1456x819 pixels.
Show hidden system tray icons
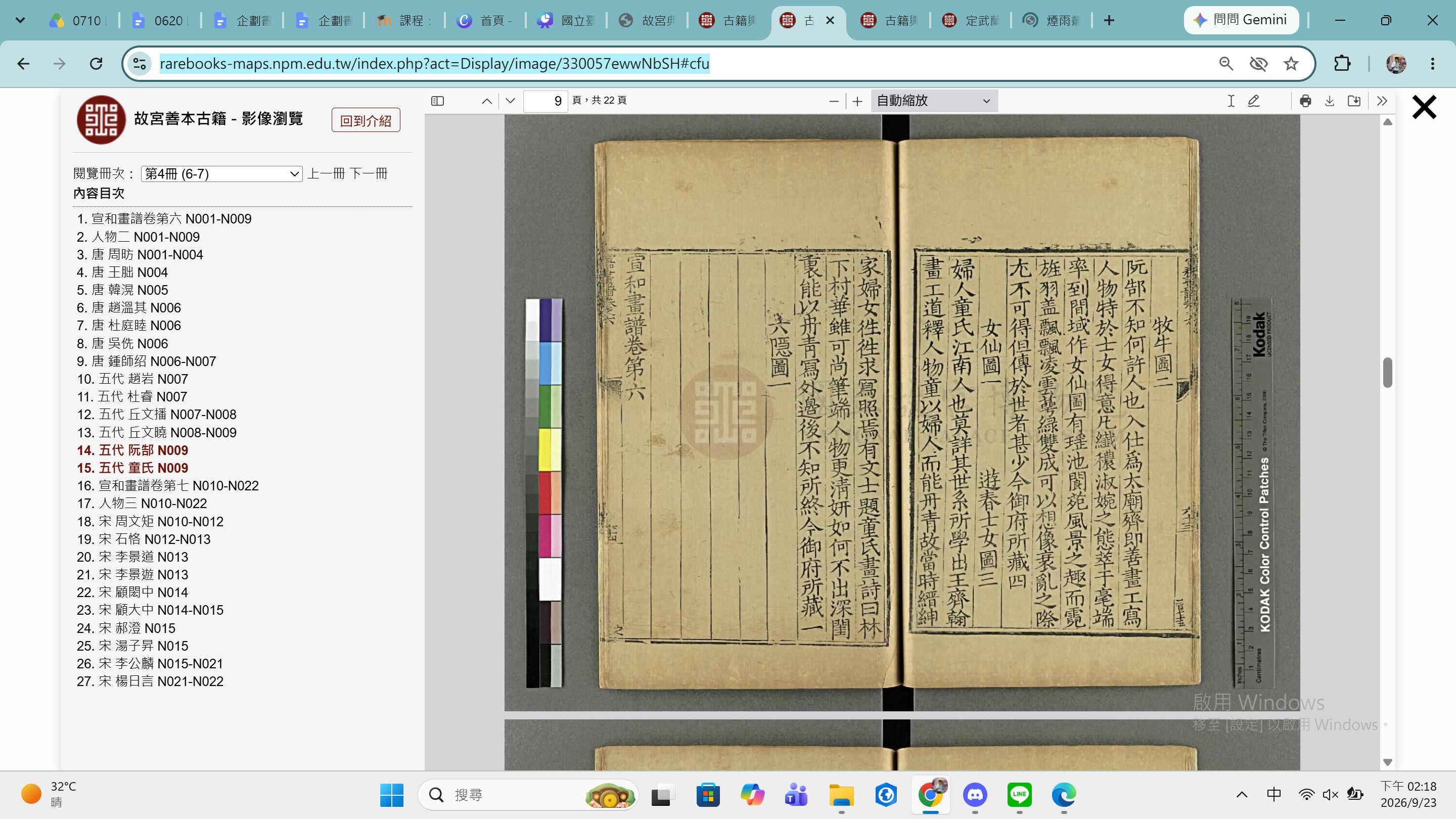pos(1241,795)
